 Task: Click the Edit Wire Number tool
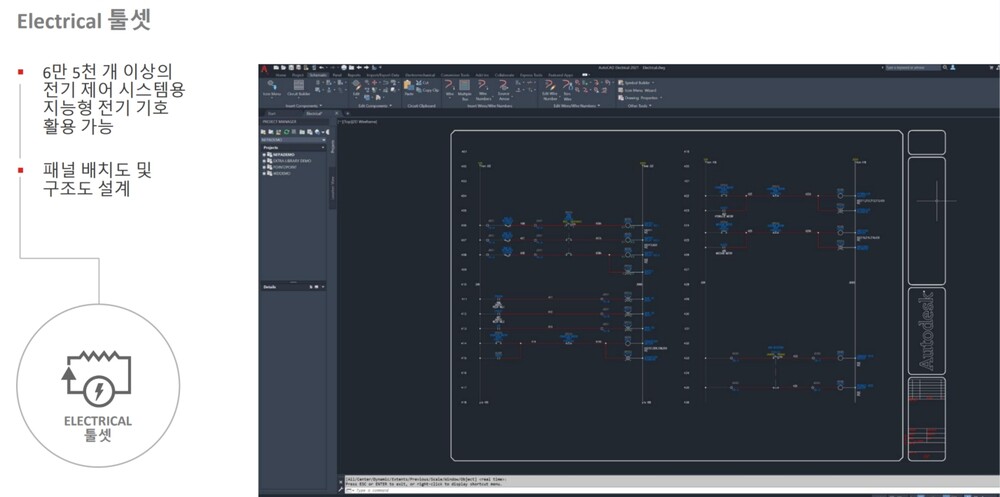(549, 92)
